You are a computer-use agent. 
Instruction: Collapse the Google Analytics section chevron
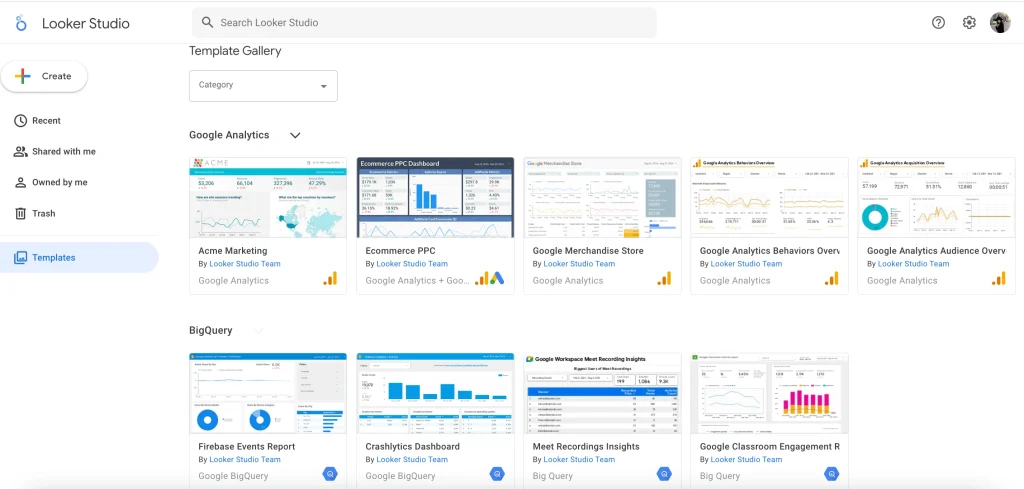click(x=295, y=135)
